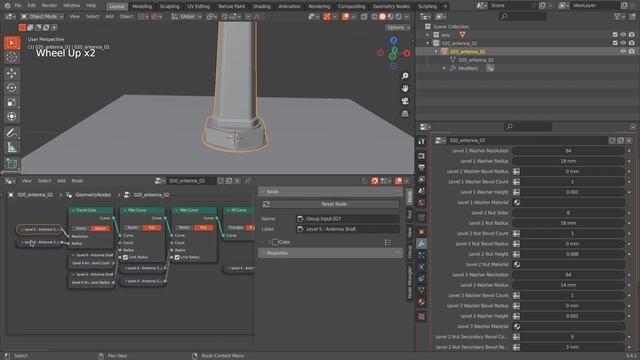Select the Annotate tool
The width and height of the screenshot is (640, 360).
12,133
